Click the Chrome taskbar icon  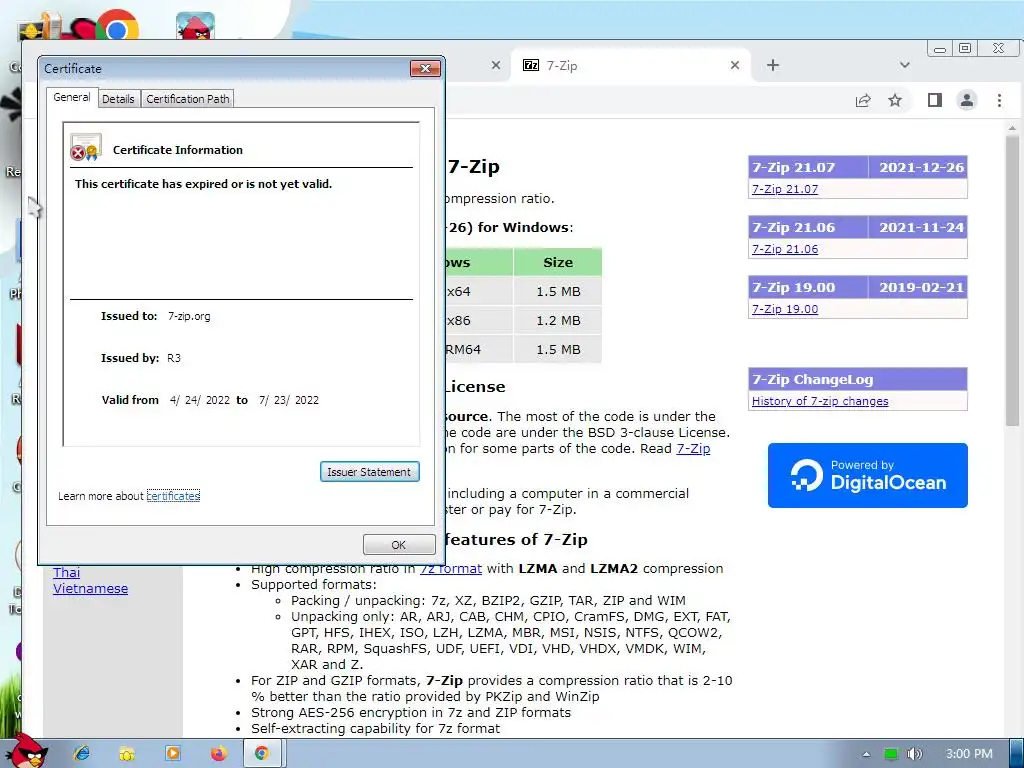coord(263,753)
